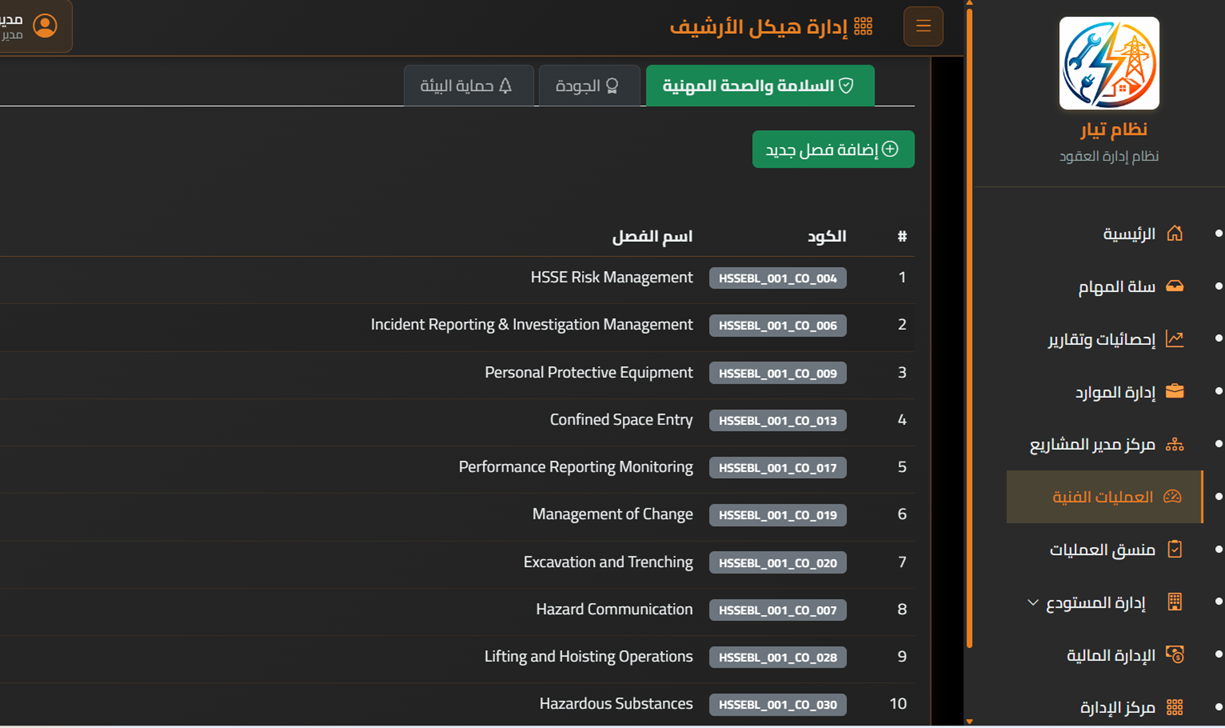This screenshot has height=728, width=1225.
Task: Select the Excavation and Trenching chapter
Action: point(608,562)
